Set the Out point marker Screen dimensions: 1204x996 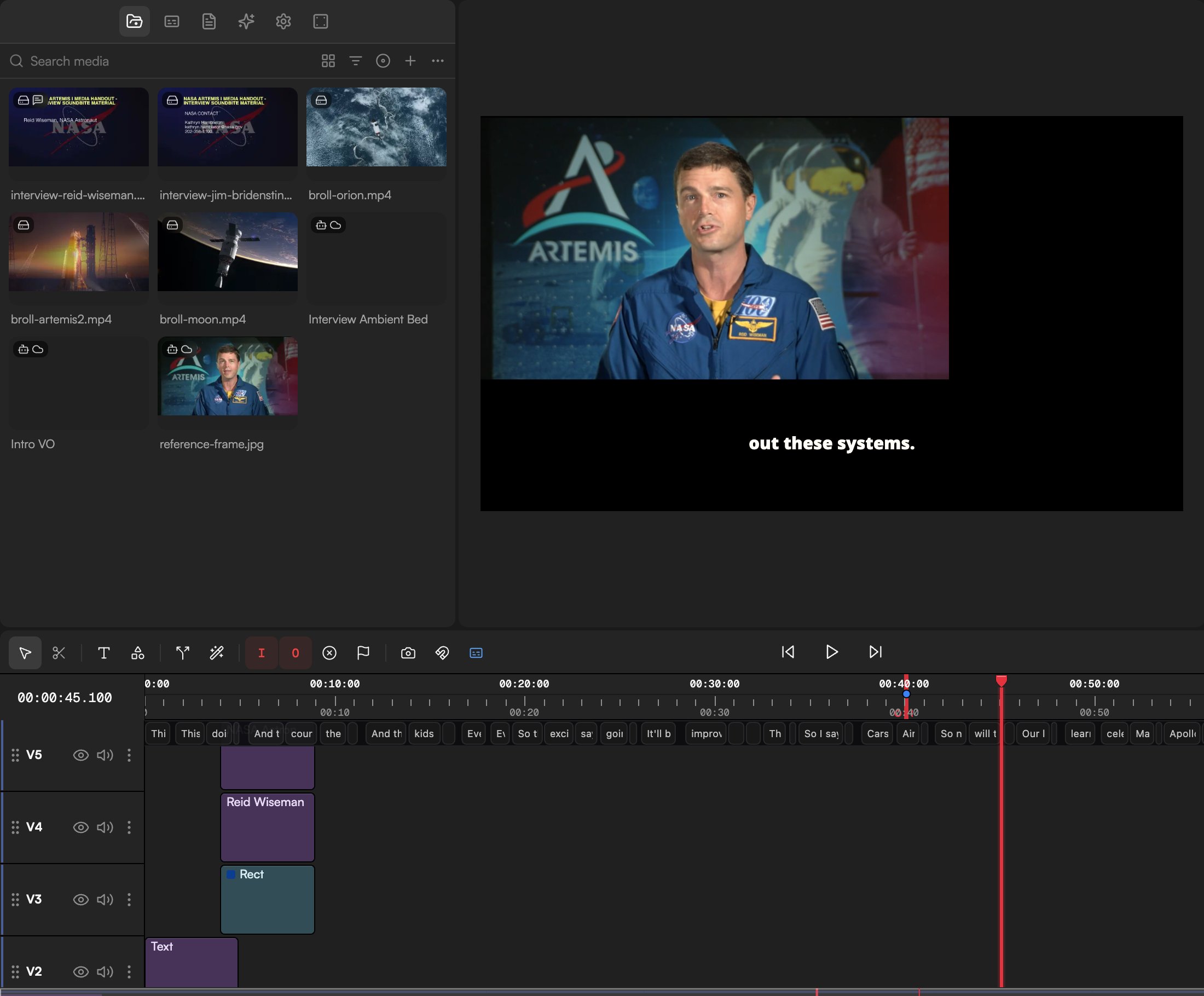click(296, 652)
